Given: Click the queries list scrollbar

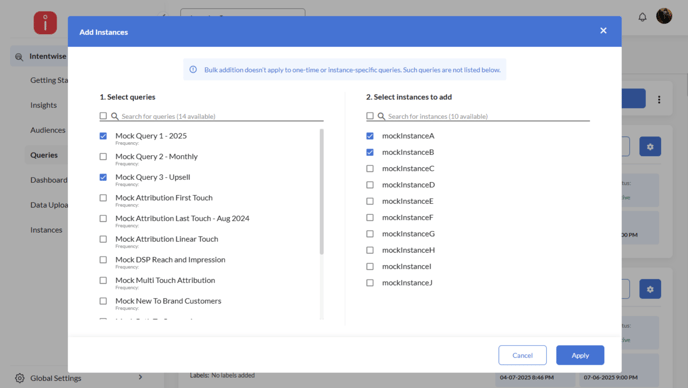Looking at the screenshot, I should [x=322, y=191].
